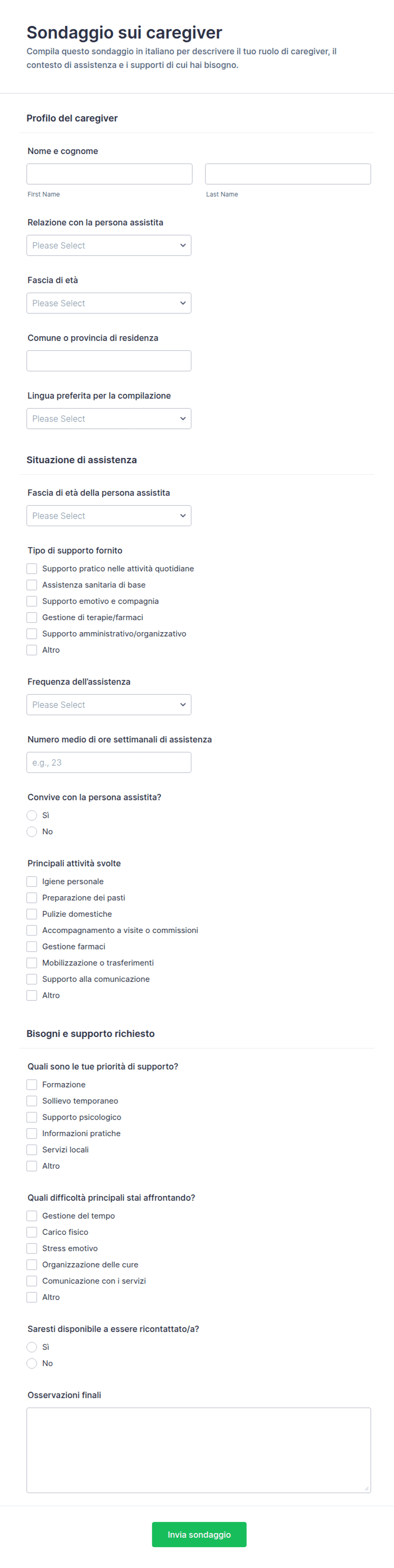This screenshot has height=1568, width=394.
Task: Focus the Comune o provincia di residenza field
Action: click(109, 361)
